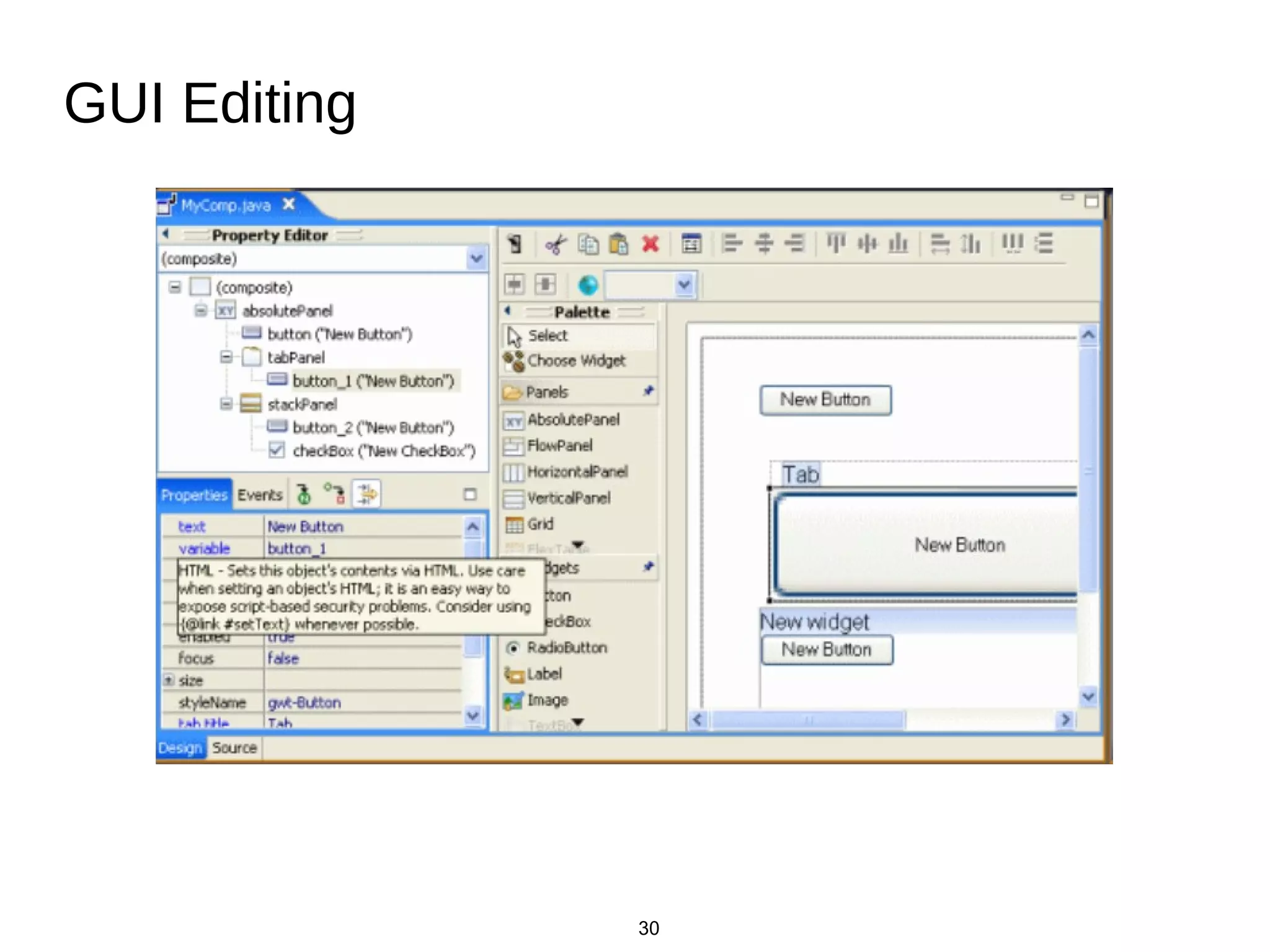This screenshot has height=952, width=1270.
Task: Click the align top toolbar icon
Action: (836, 243)
